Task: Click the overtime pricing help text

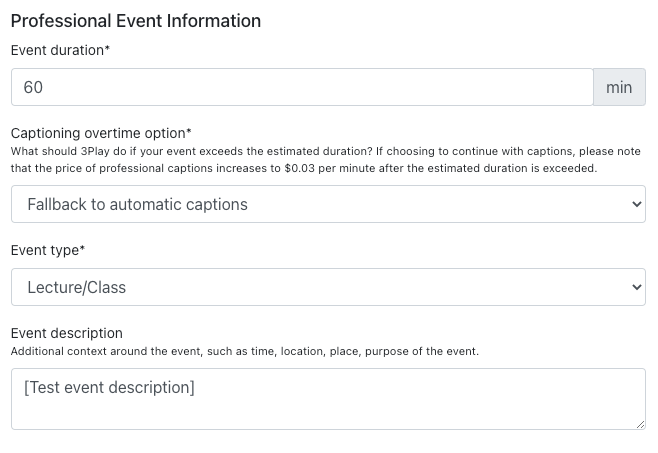Action: coord(325,160)
